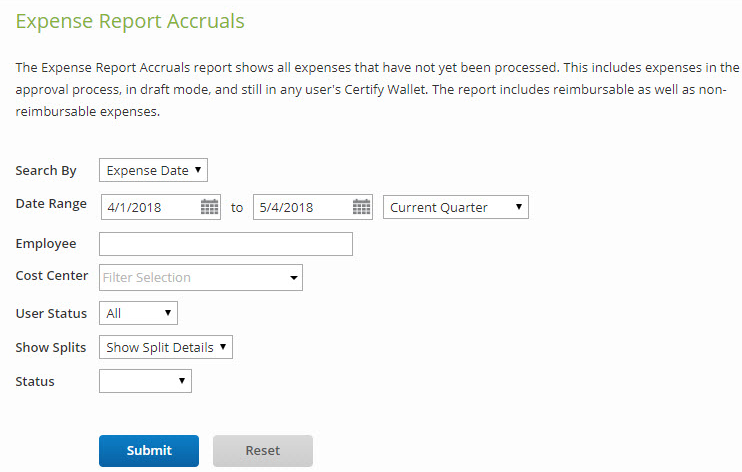Image resolution: width=742 pixels, height=472 pixels.
Task: Click the 4/1/2018 start date field
Action: point(150,207)
